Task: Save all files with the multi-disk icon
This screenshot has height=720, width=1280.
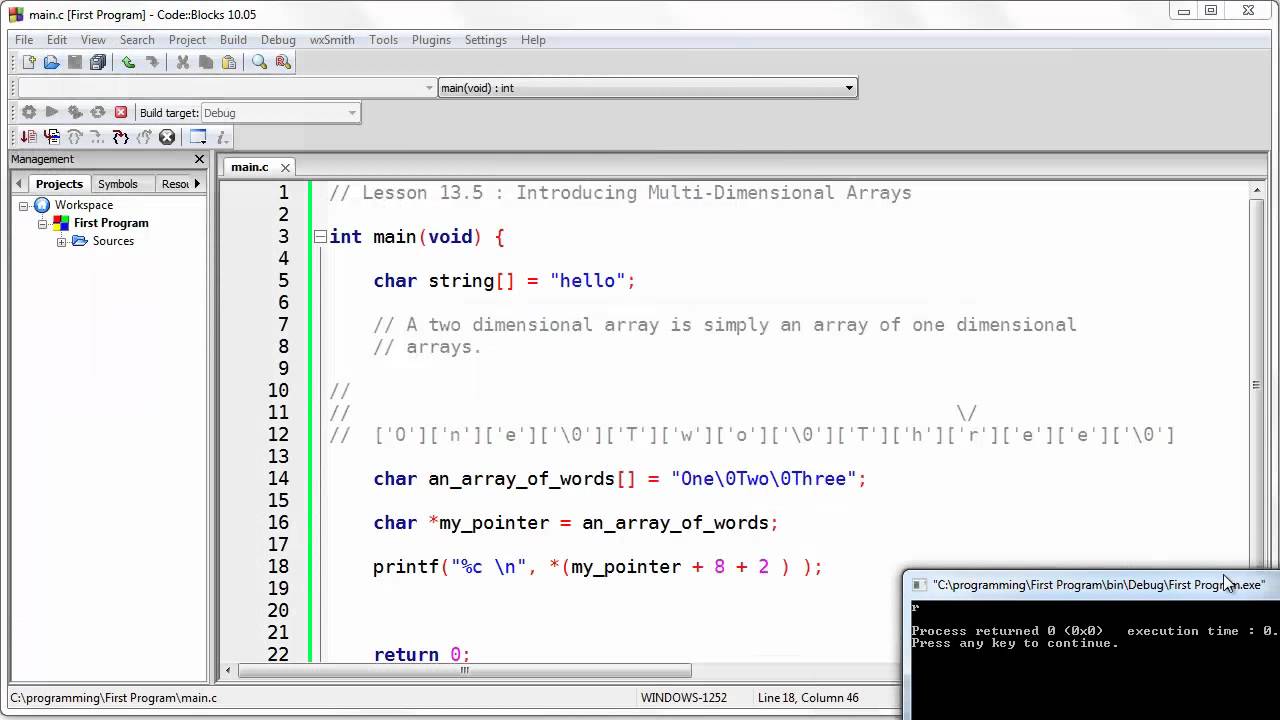Action: (98, 62)
